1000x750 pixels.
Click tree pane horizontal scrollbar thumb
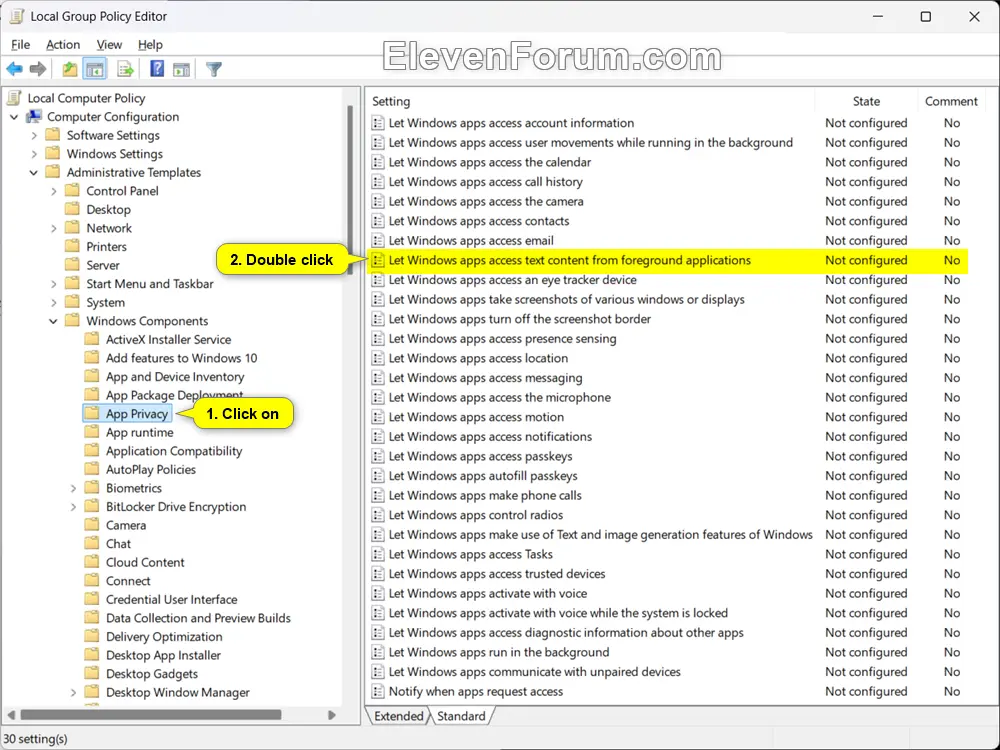(x=151, y=715)
